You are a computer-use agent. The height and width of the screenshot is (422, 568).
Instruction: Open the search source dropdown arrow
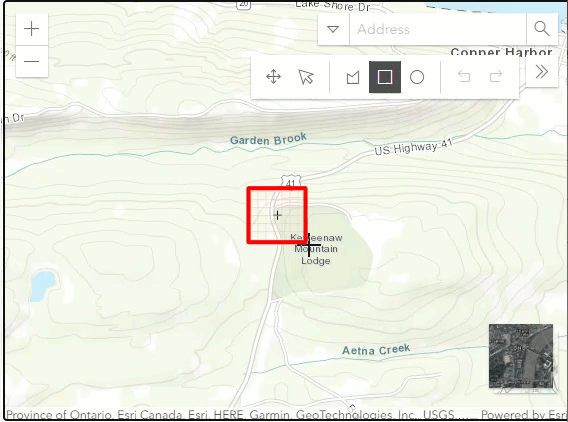[x=333, y=29]
